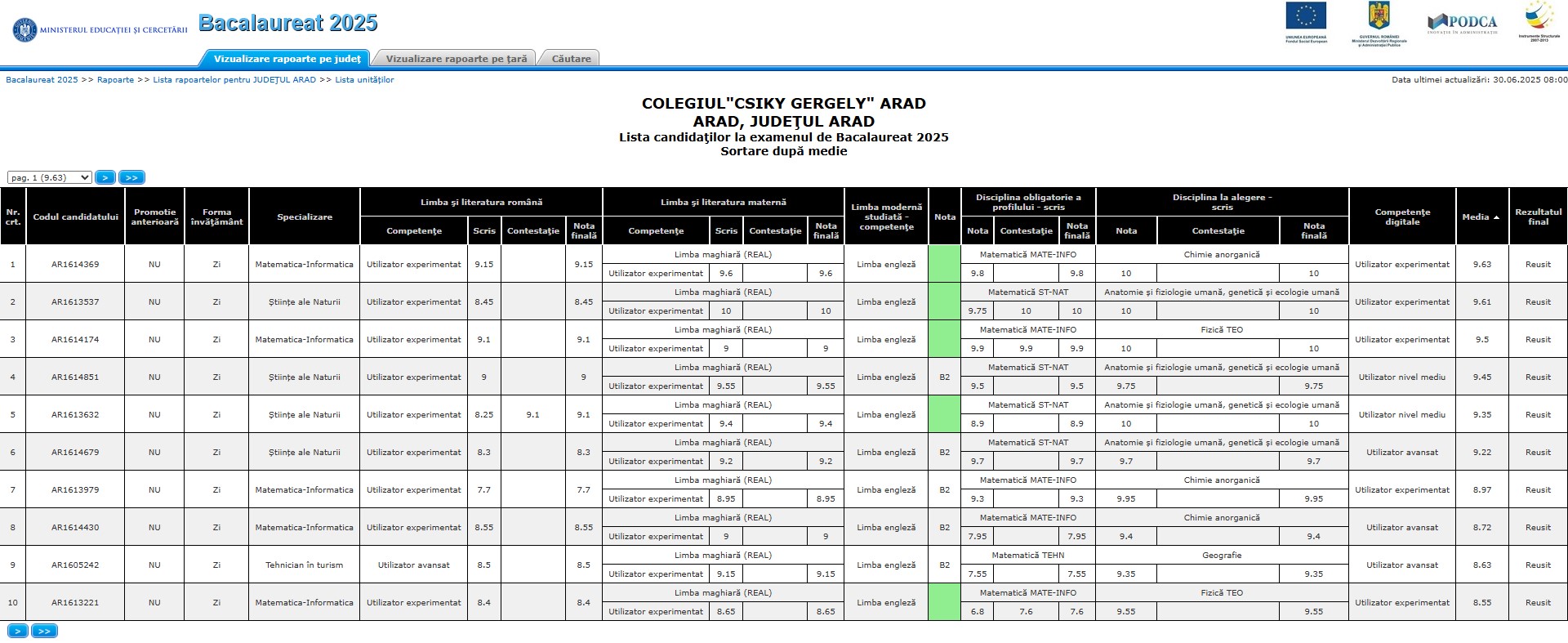1568x643 pixels.
Task: Click the Data ultimei actualizări timestamp
Action: click(x=1479, y=80)
